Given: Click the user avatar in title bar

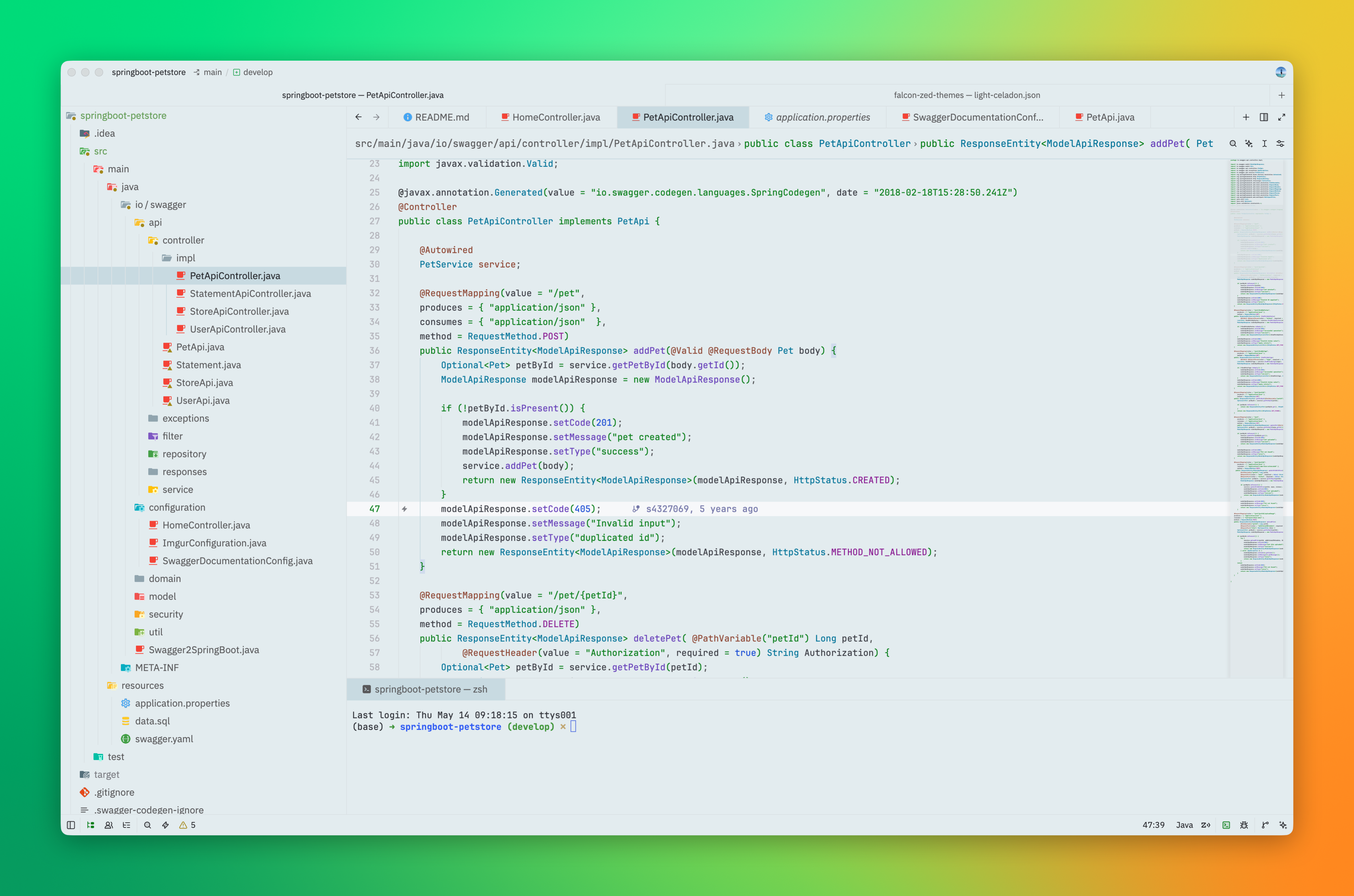Looking at the screenshot, I should [1280, 72].
